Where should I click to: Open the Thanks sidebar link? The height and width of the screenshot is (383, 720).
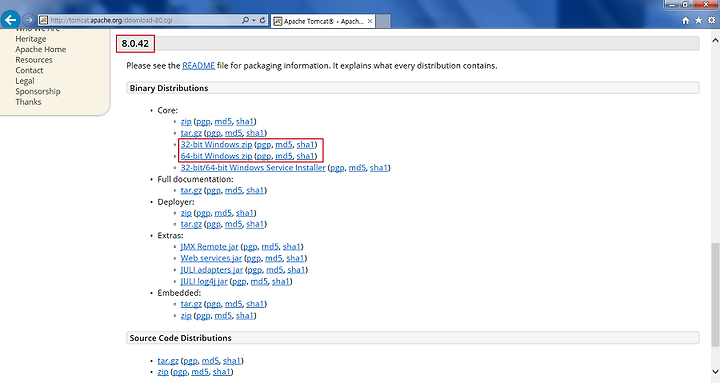coord(28,102)
